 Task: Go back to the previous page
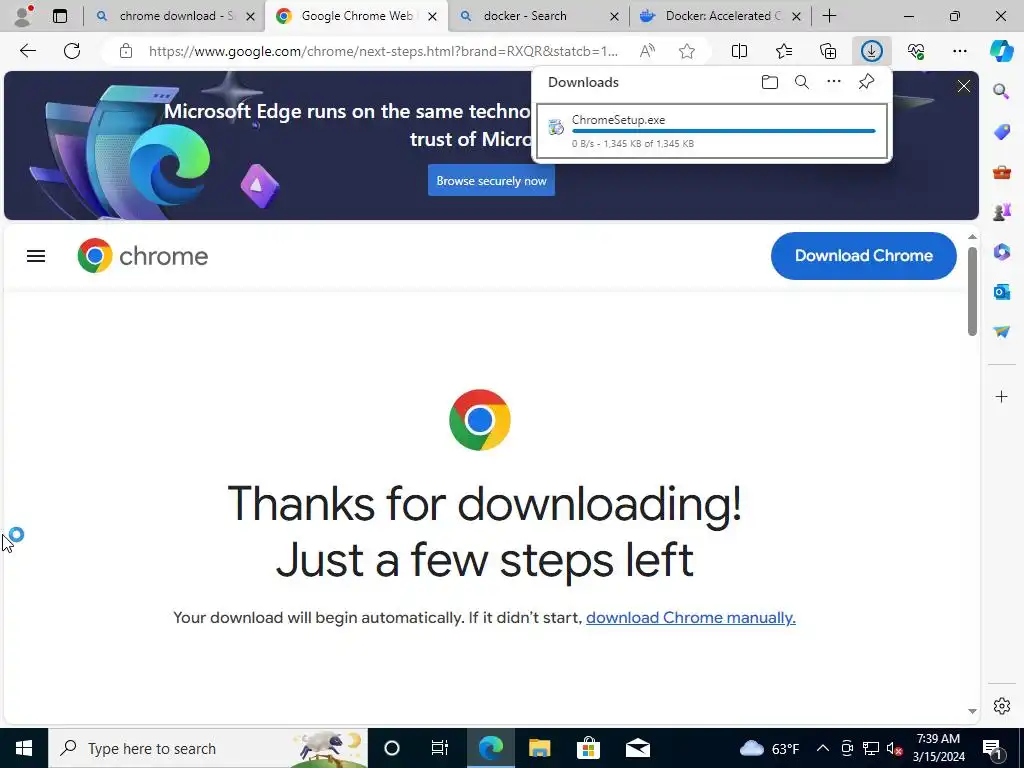27,51
